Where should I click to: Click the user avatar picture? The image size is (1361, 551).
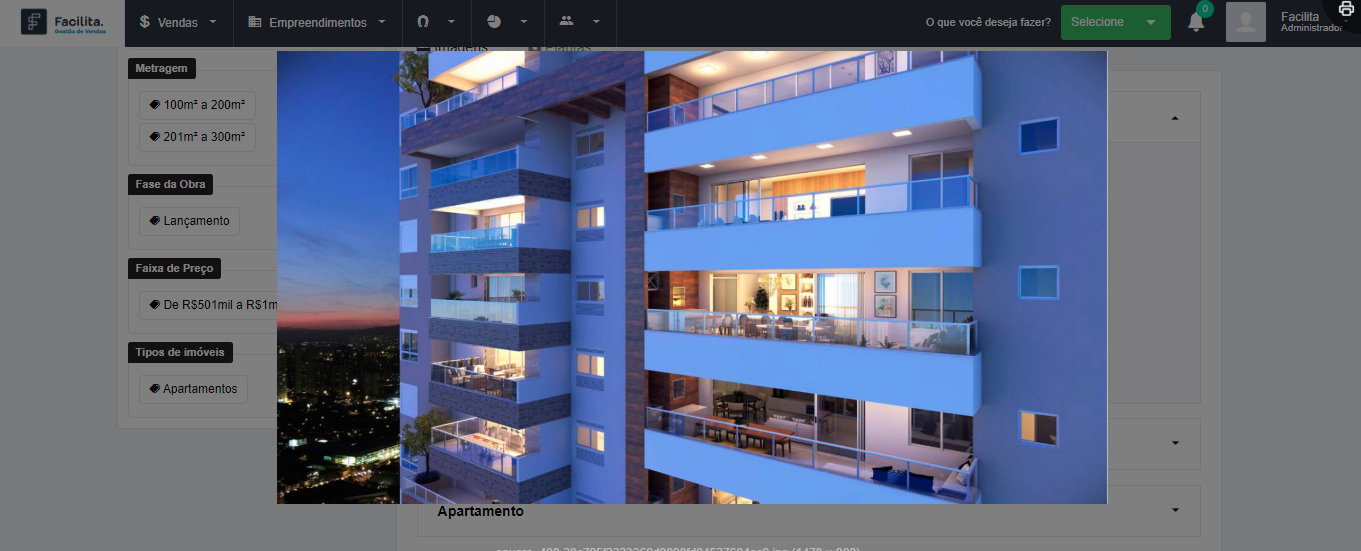(x=1245, y=22)
